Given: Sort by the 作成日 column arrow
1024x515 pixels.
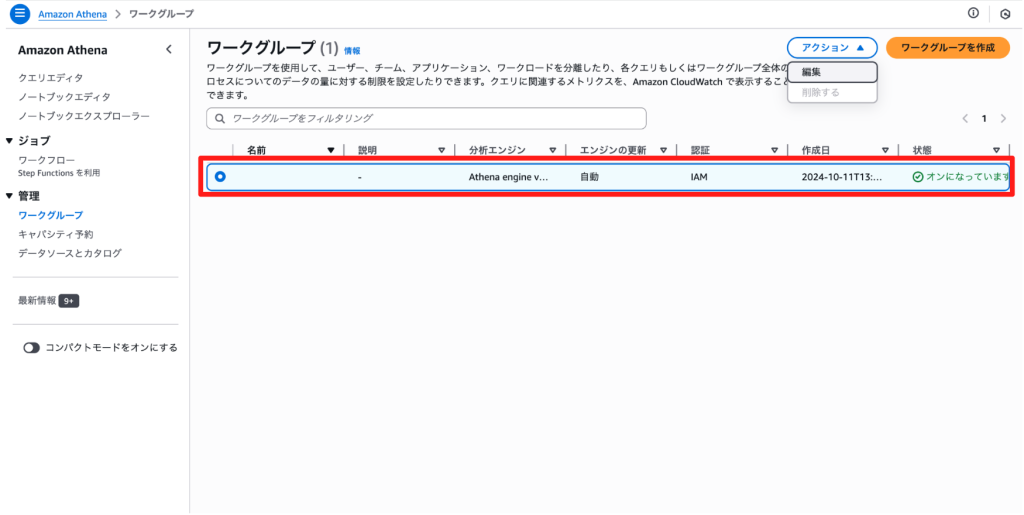Looking at the screenshot, I should point(886,150).
